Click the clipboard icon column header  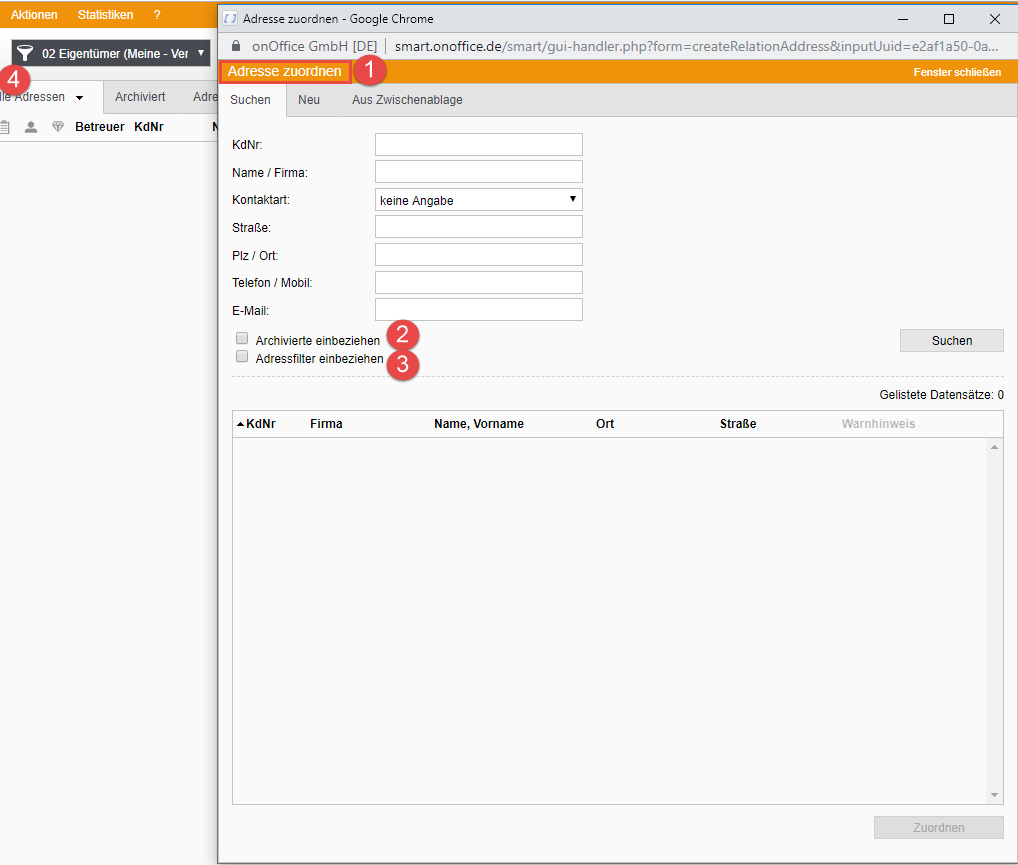(x=5, y=127)
